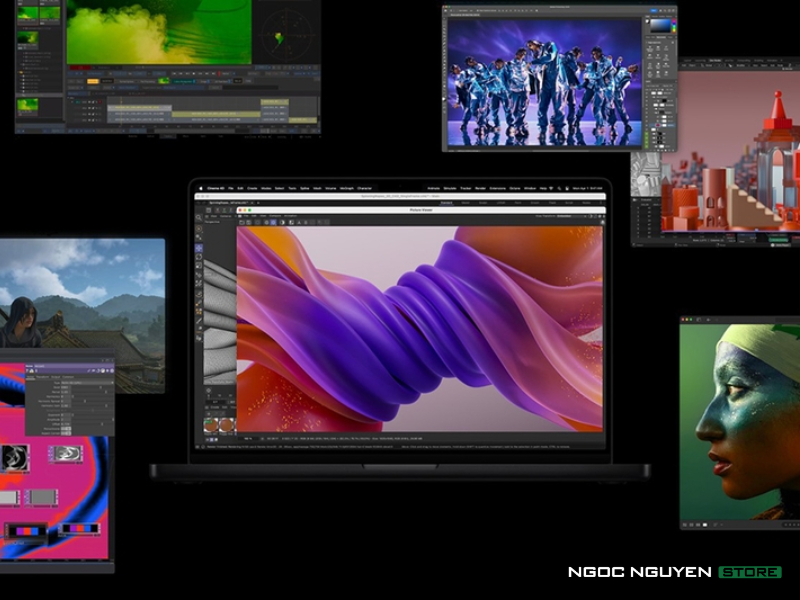Click the magnifier icon atop Cinema 4D toolbar
Screen dimensions: 800x600
(x=199, y=215)
